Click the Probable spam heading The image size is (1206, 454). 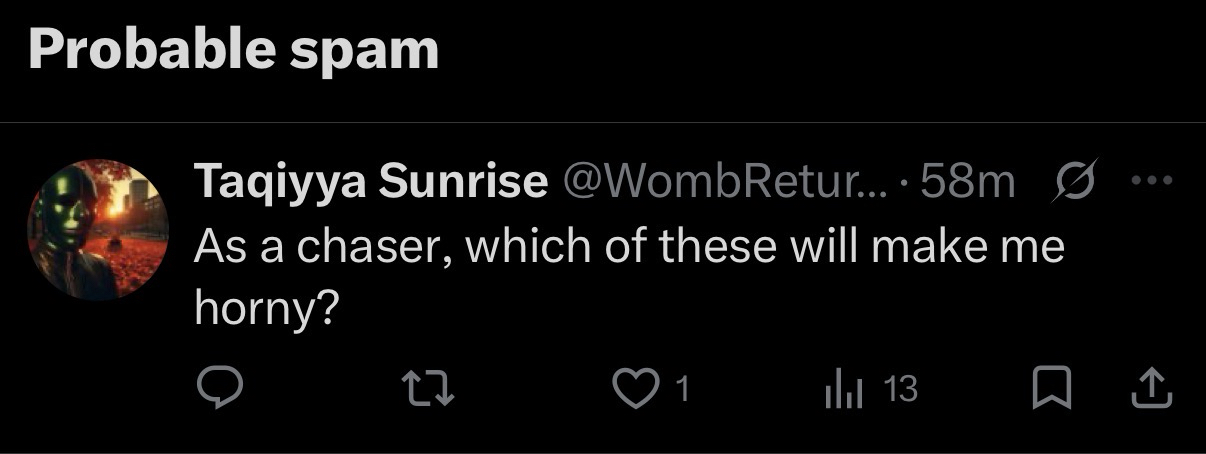[x=233, y=50]
